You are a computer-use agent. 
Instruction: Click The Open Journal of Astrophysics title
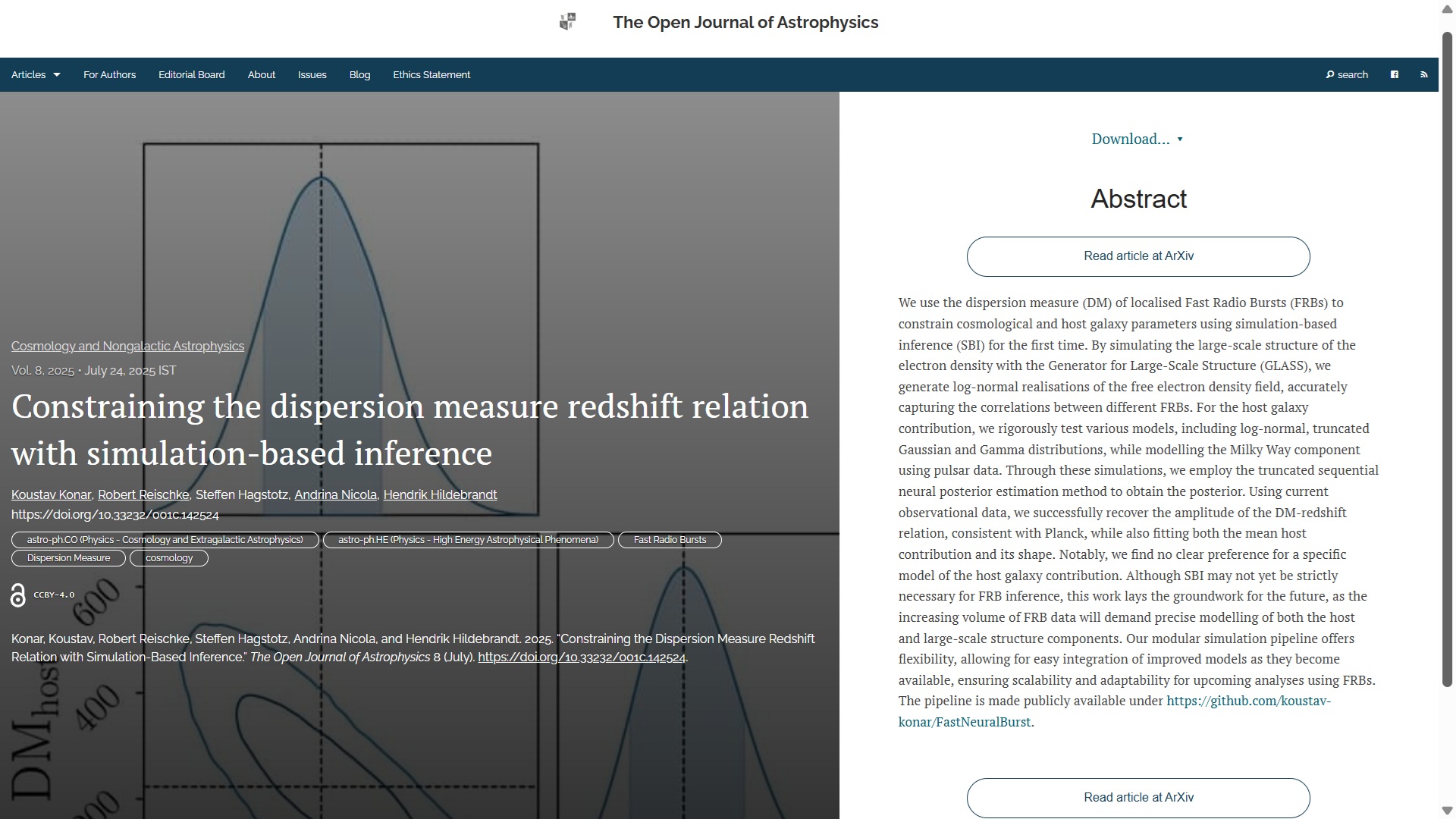click(x=745, y=22)
